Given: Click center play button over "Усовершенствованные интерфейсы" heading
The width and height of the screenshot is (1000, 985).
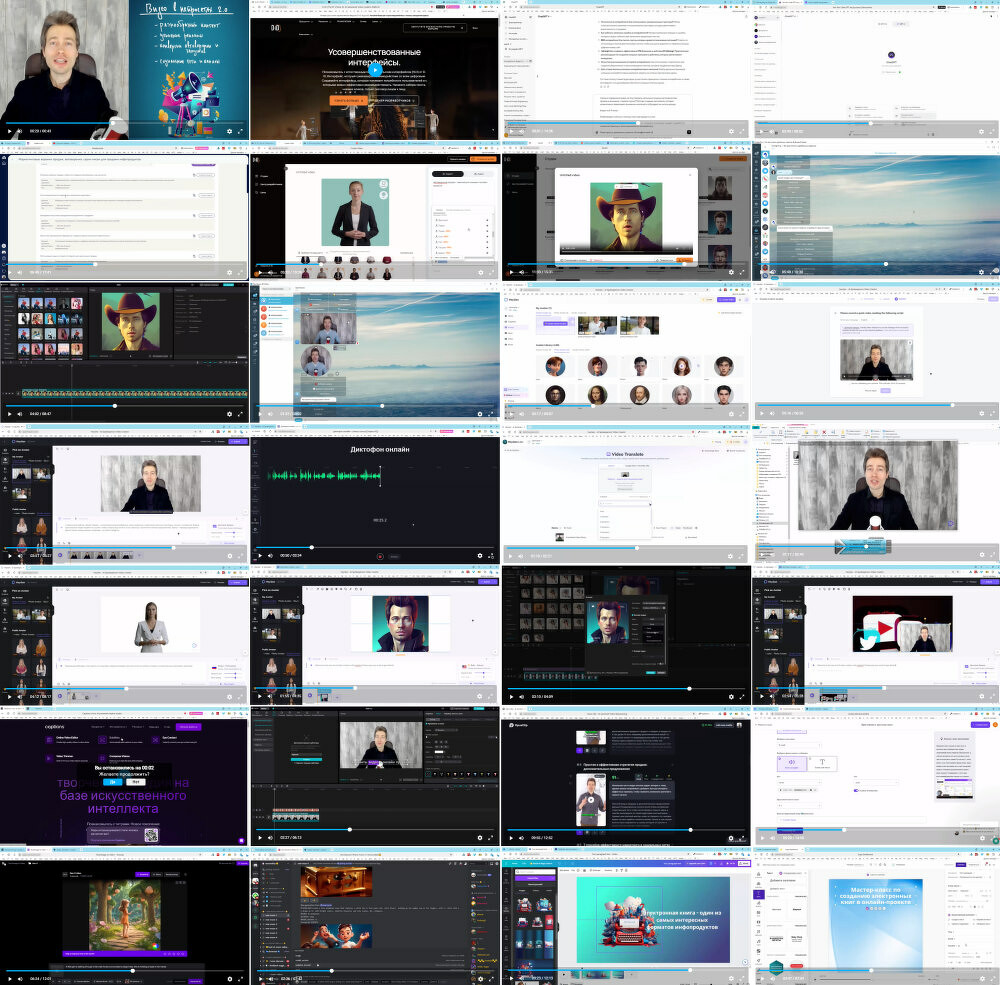Looking at the screenshot, I should coord(375,70).
